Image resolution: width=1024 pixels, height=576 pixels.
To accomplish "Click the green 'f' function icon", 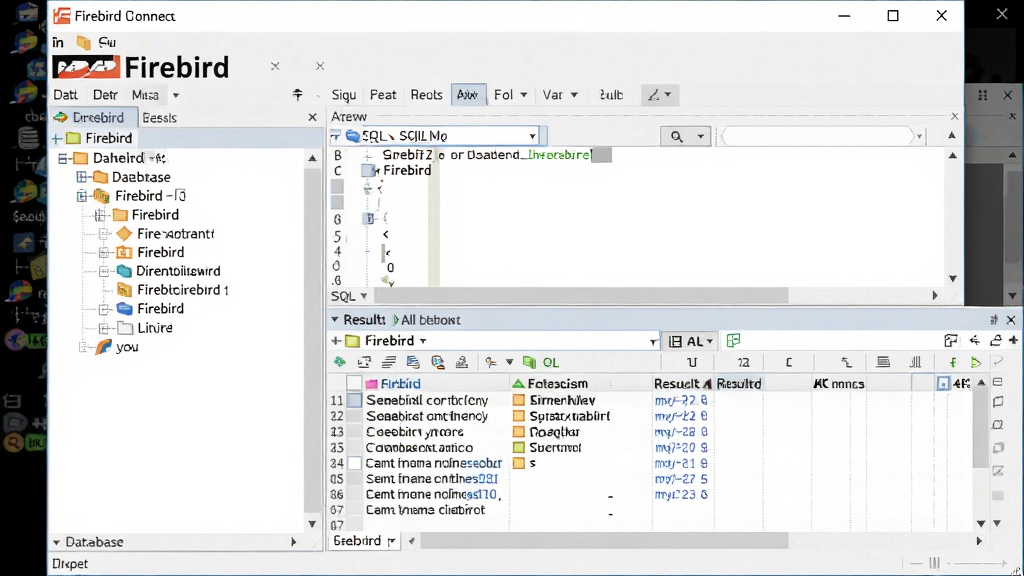I will click(x=953, y=362).
